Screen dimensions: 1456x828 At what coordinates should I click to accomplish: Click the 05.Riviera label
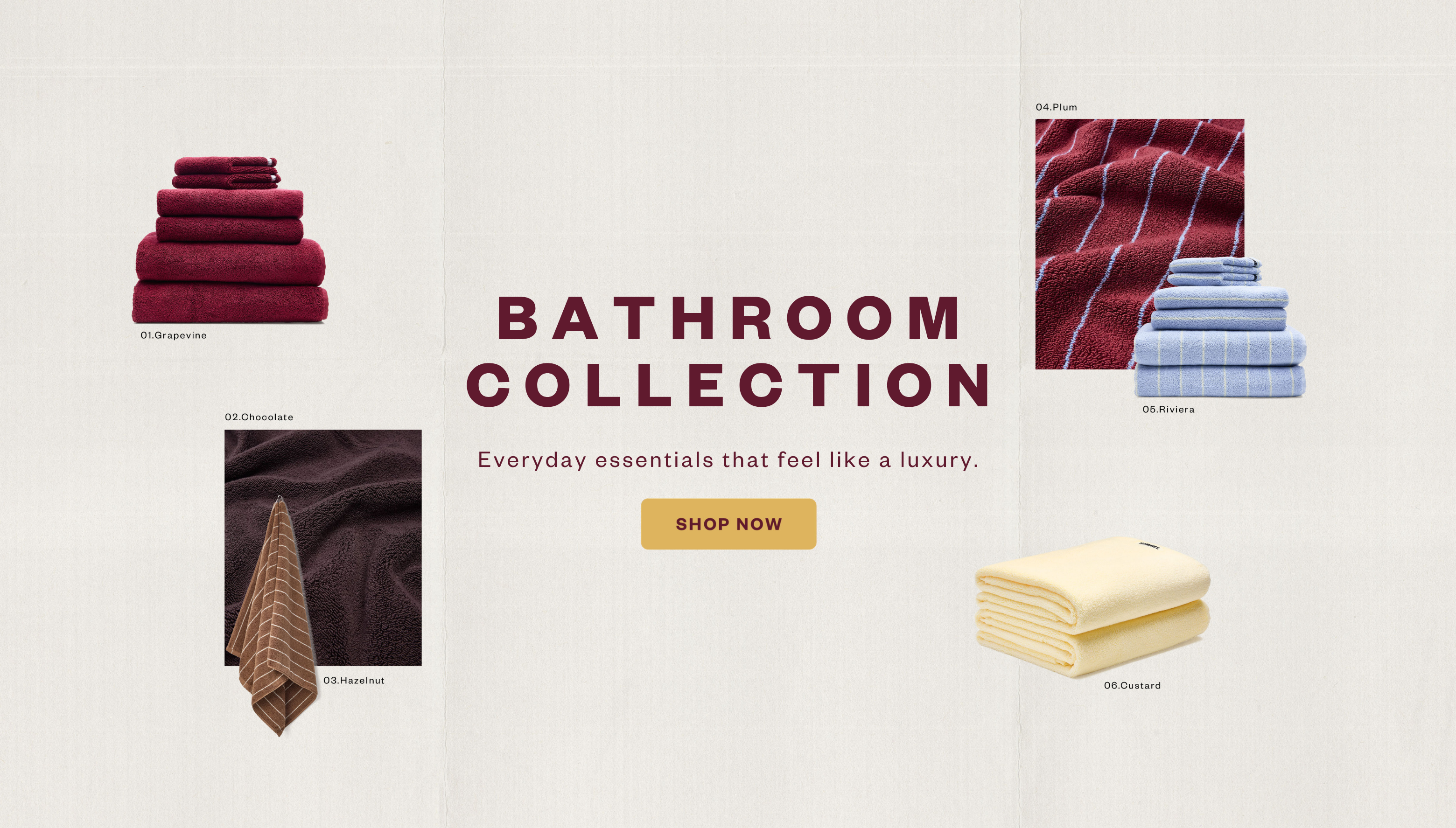(x=1168, y=409)
